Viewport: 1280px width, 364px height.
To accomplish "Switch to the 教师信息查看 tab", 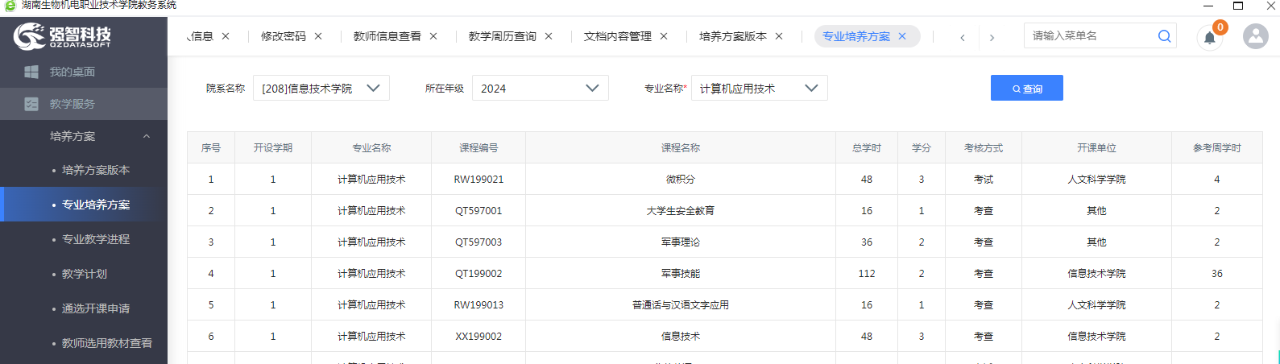I will coord(387,36).
